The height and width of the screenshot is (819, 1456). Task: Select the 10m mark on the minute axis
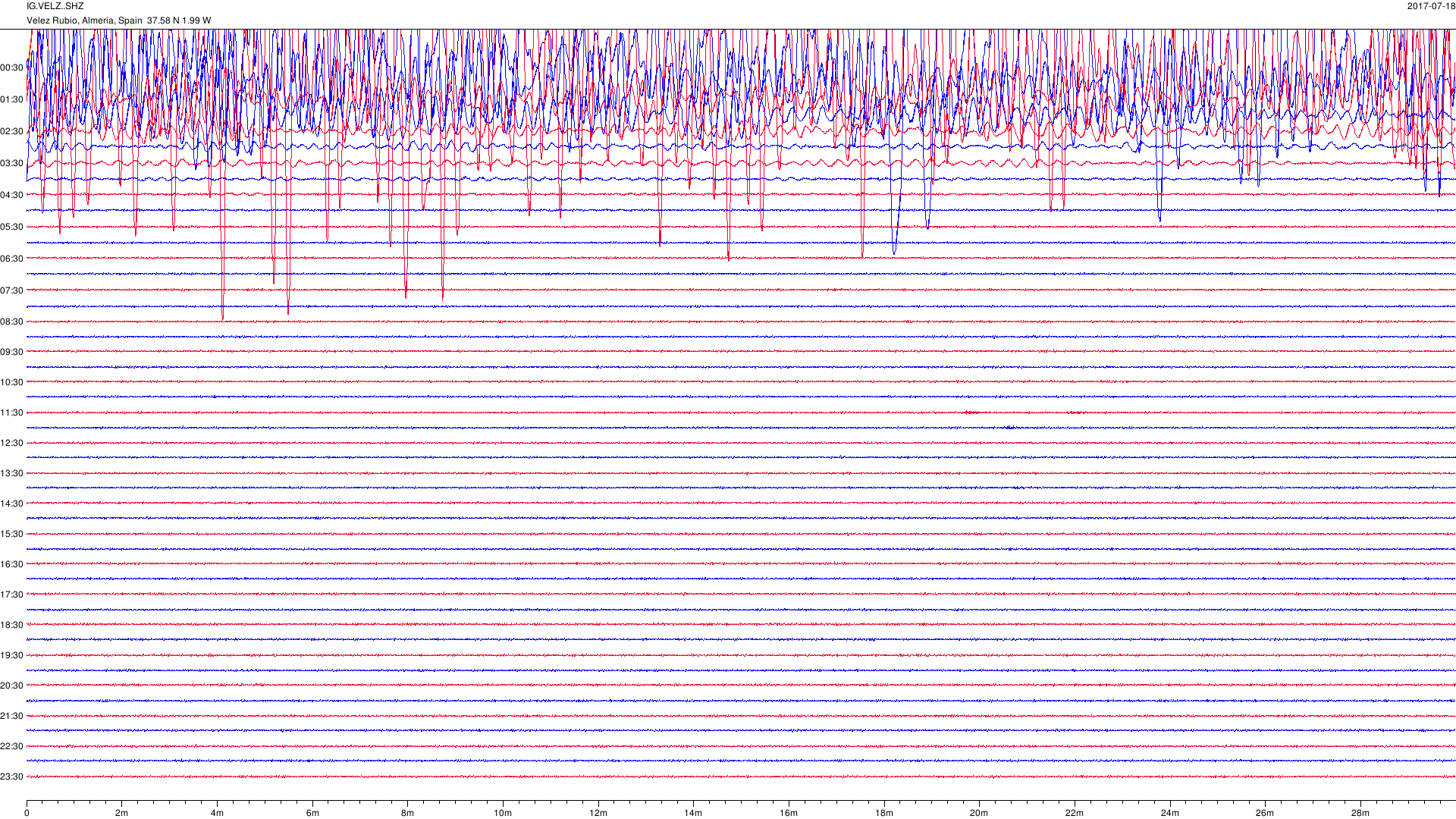coord(503,813)
